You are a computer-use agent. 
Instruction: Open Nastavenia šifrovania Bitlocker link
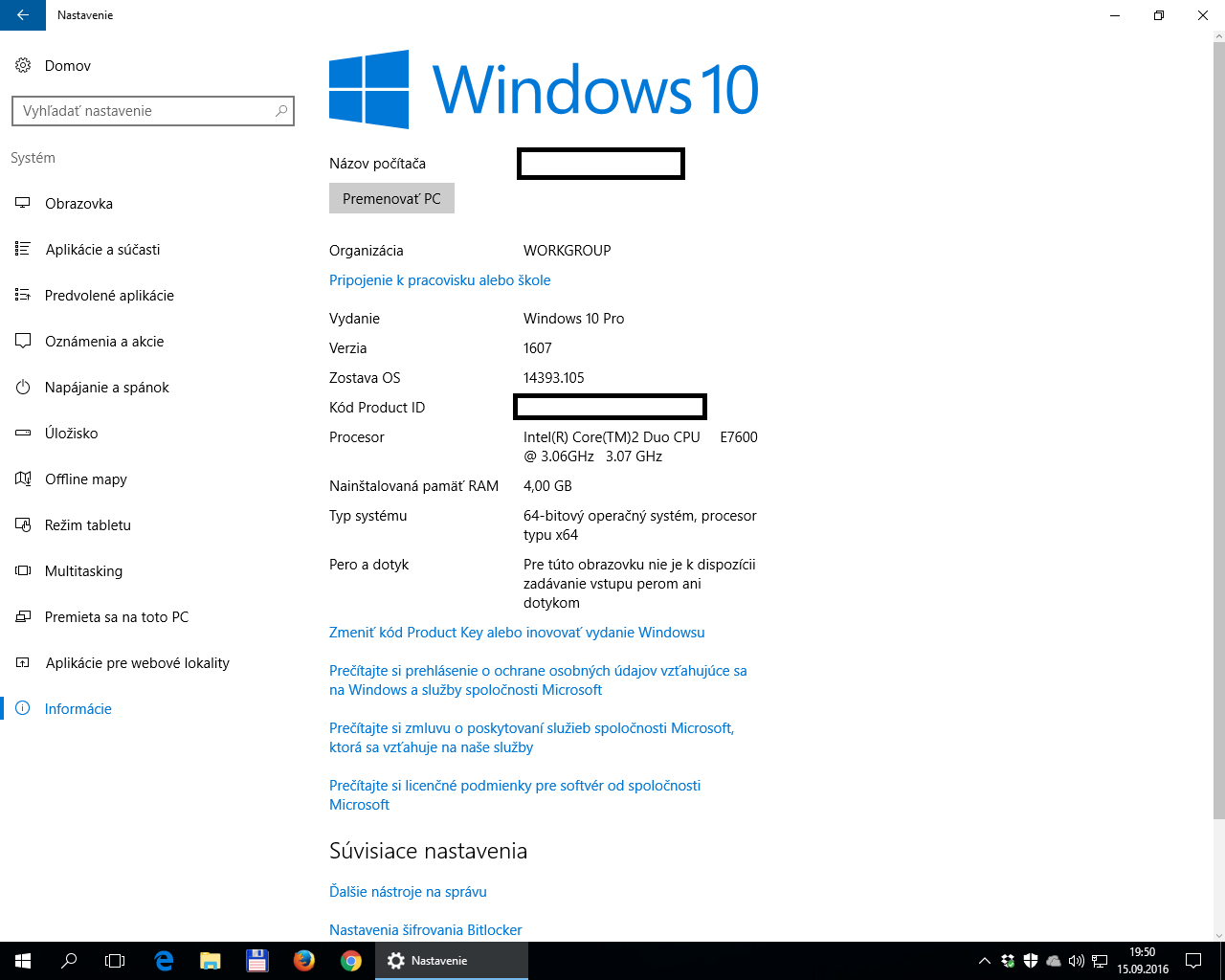(x=426, y=930)
